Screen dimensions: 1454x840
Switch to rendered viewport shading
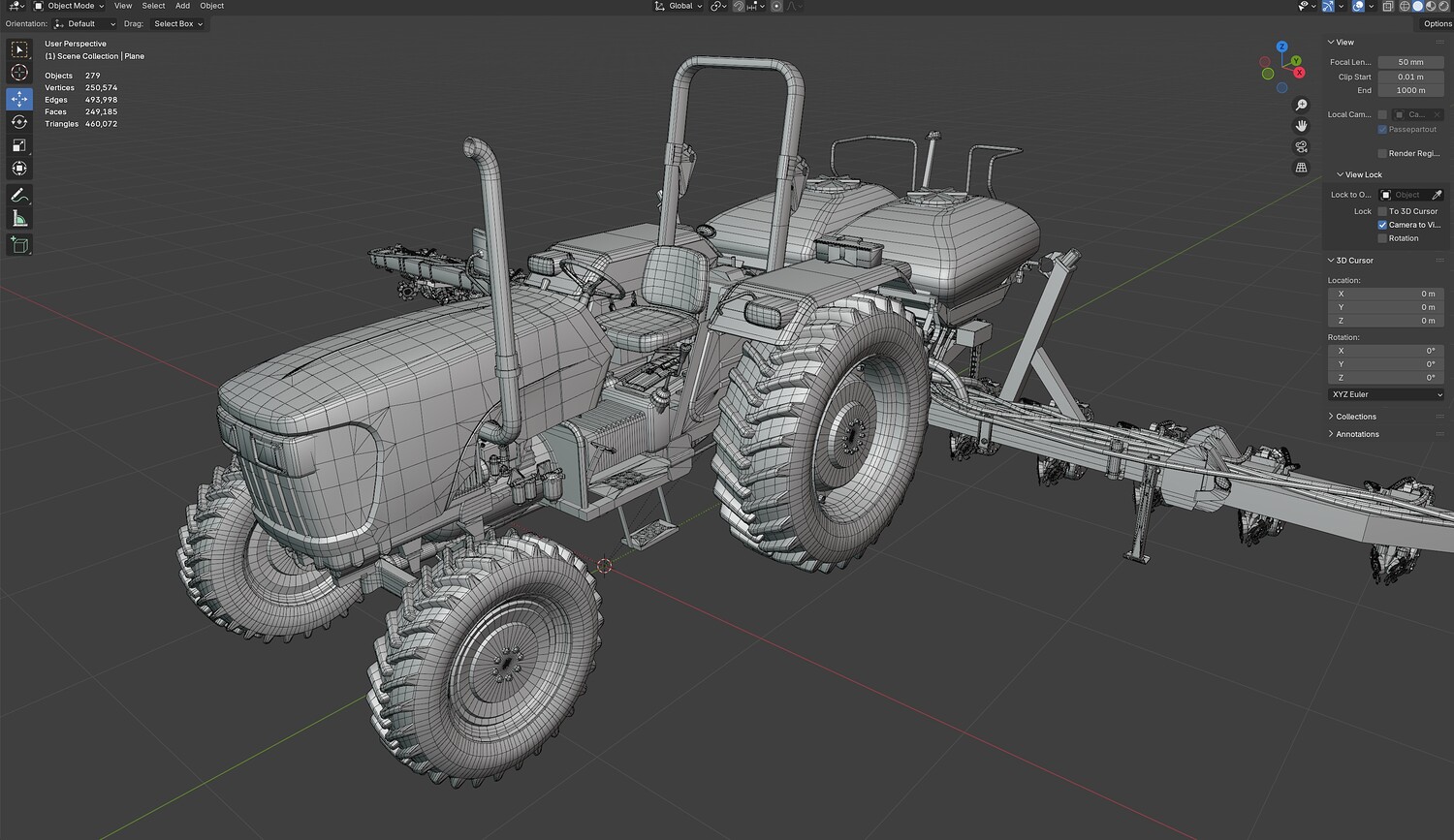[x=1442, y=6]
